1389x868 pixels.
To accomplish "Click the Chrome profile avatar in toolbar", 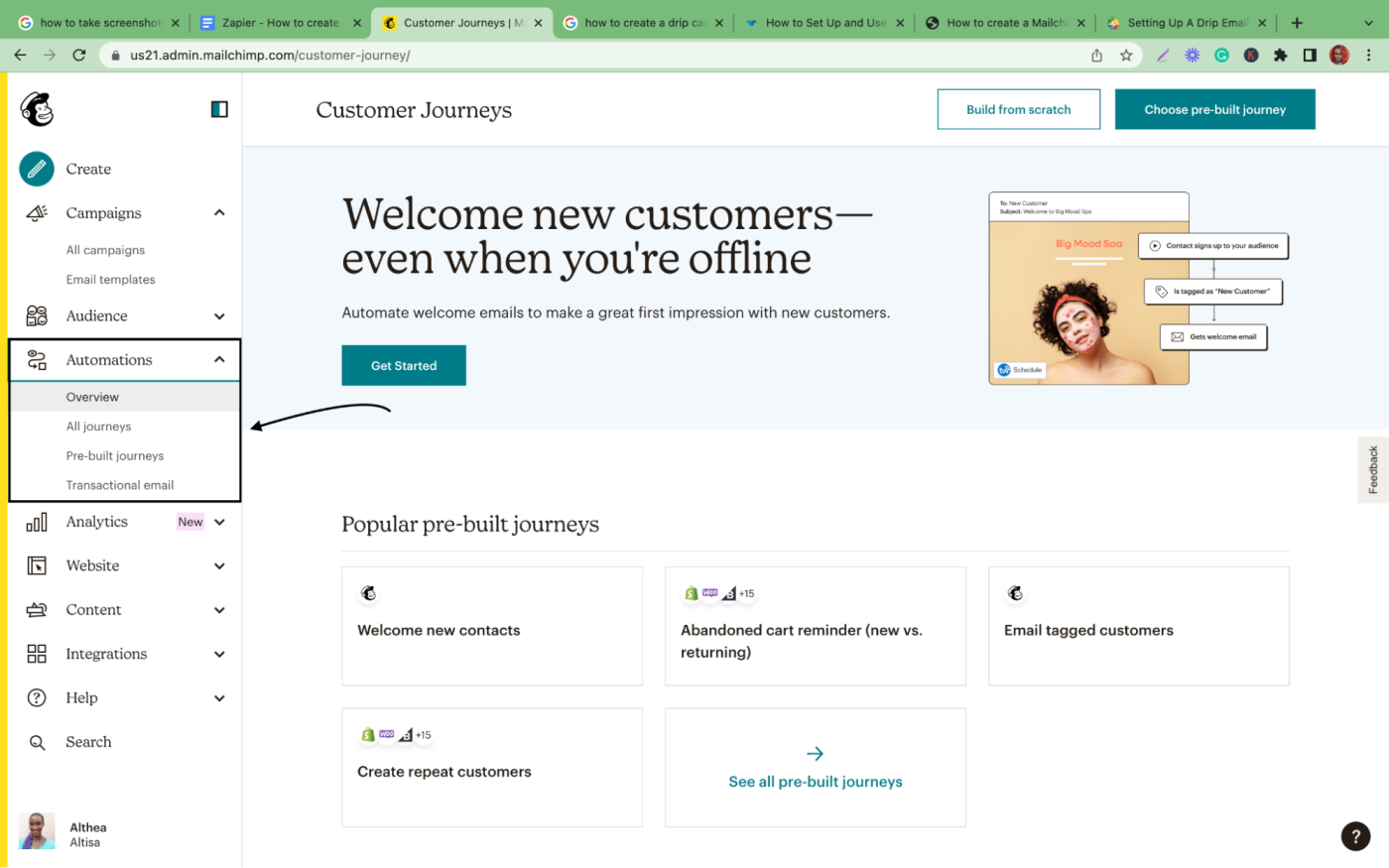I will (1339, 56).
